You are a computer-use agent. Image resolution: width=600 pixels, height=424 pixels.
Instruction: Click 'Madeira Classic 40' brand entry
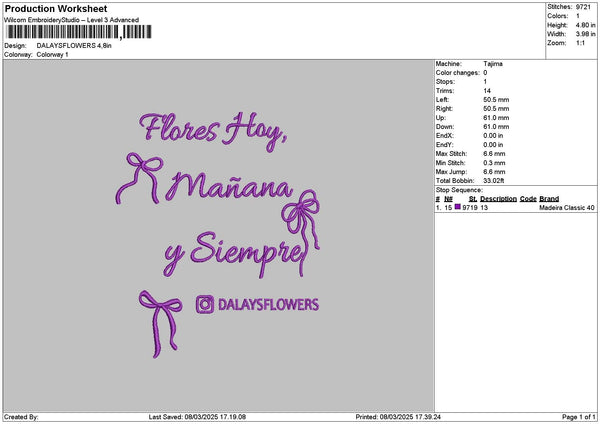pos(567,208)
